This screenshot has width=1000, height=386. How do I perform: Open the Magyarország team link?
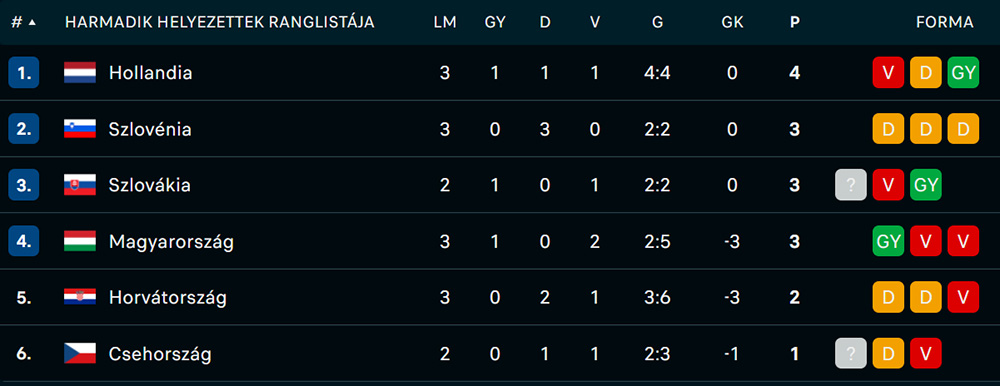coord(171,242)
